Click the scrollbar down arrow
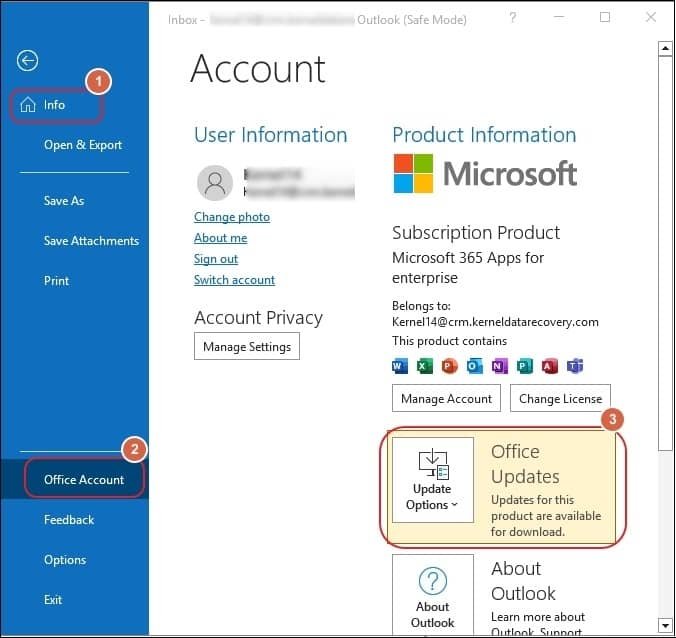 pos(665,625)
